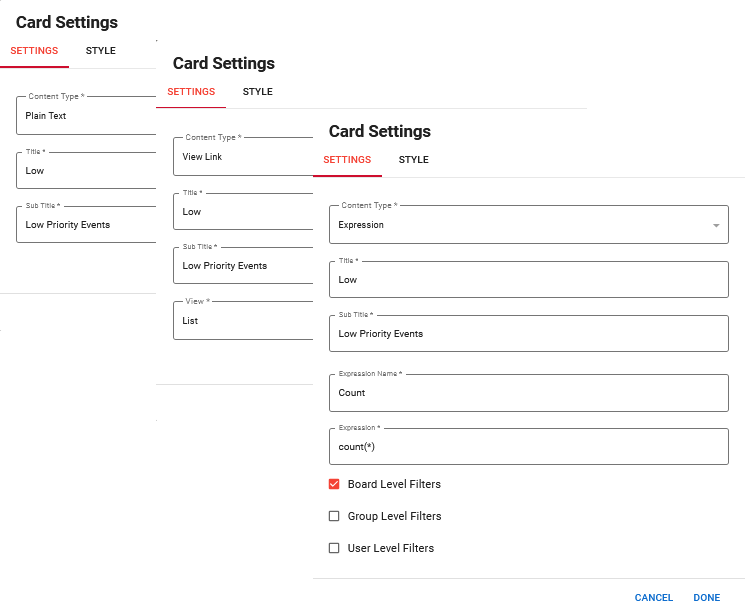Tick the User Level Filters checkbox
The height and width of the screenshot is (612, 745).
click(335, 548)
